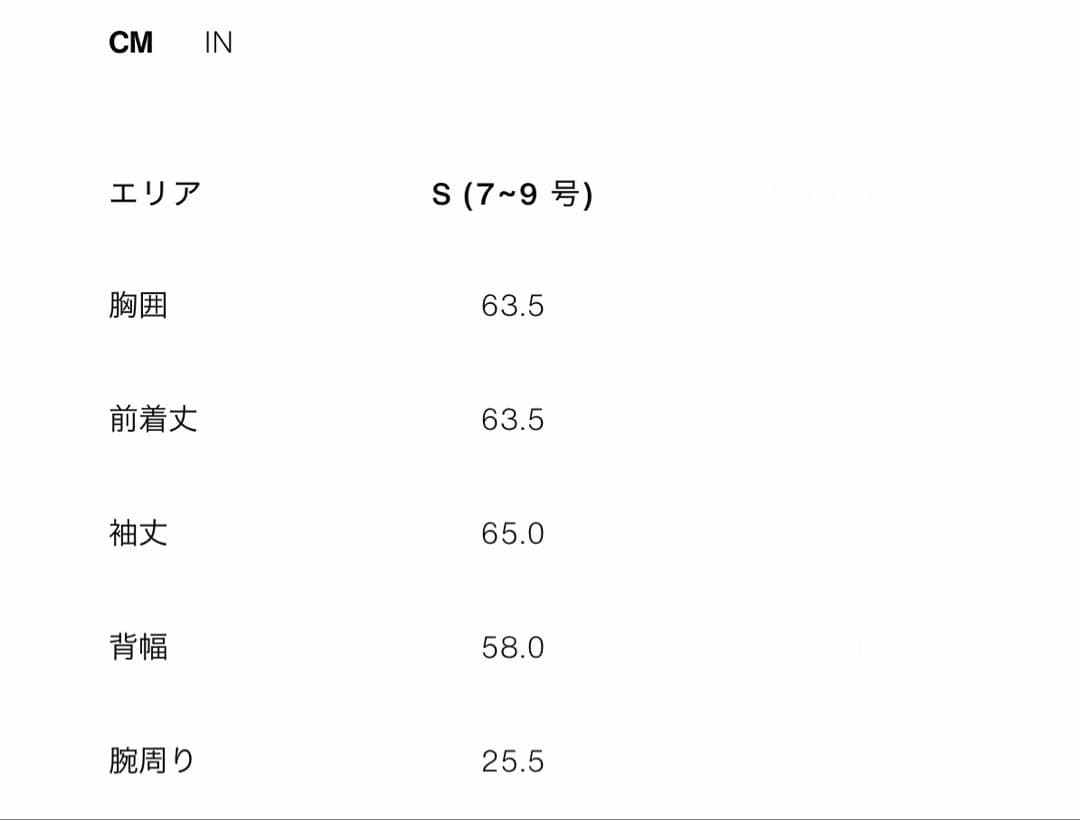Click the 63.5 front length value
1080x820 pixels.
pos(513,420)
